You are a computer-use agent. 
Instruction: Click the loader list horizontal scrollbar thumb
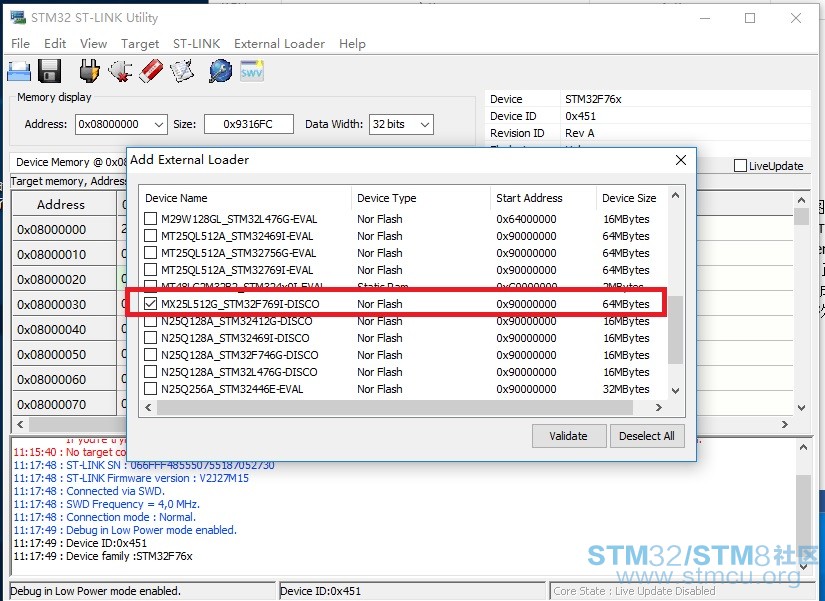coord(395,407)
